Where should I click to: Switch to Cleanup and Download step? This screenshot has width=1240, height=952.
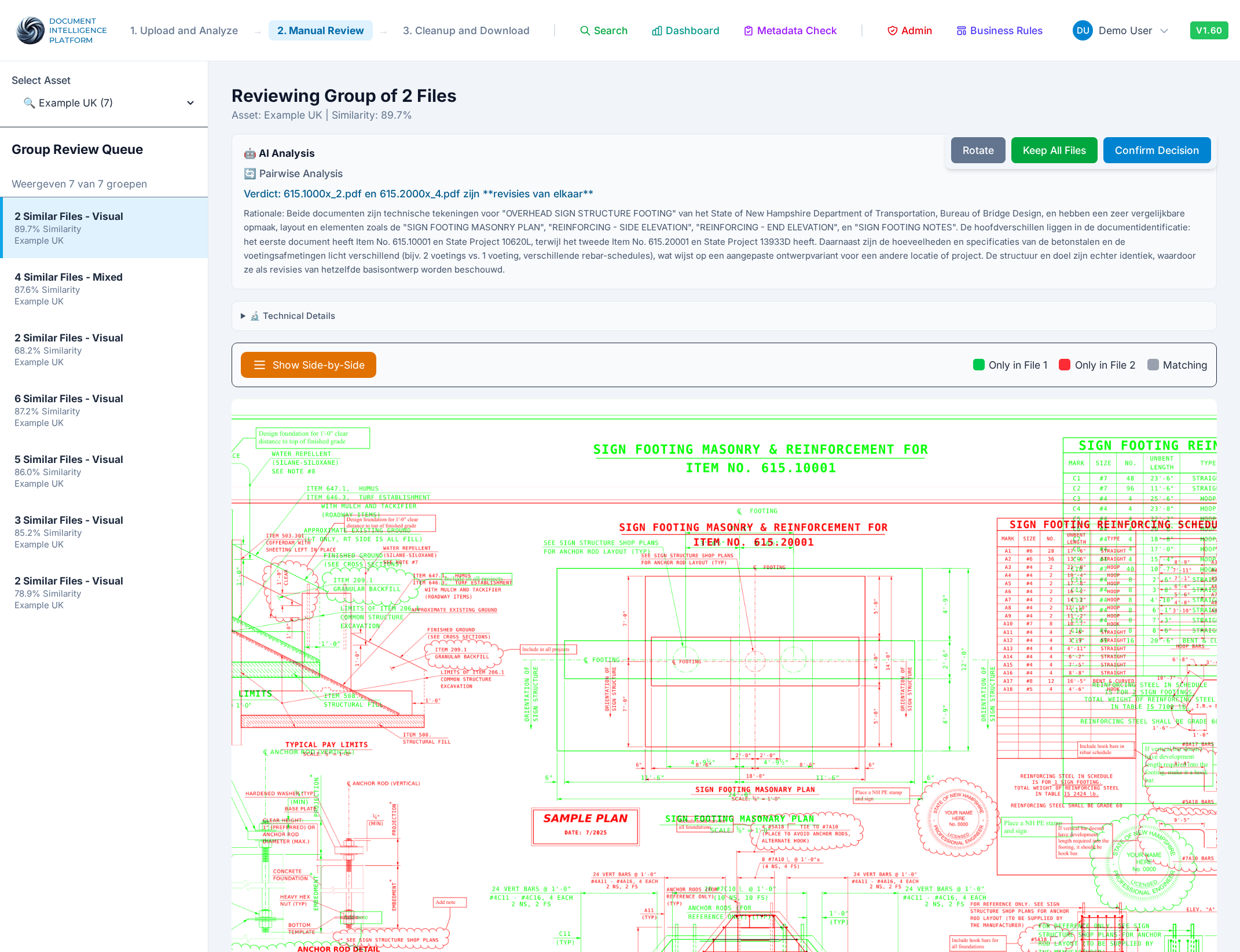pyautogui.click(x=466, y=31)
